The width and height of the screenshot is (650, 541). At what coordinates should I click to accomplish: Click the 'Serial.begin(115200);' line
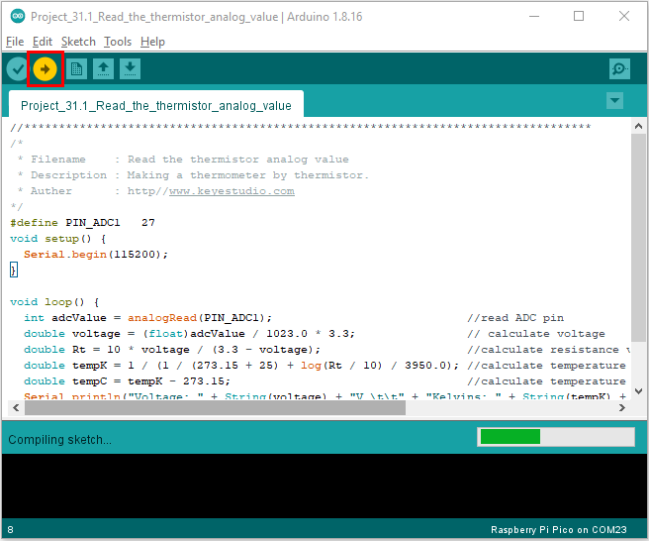[96, 255]
